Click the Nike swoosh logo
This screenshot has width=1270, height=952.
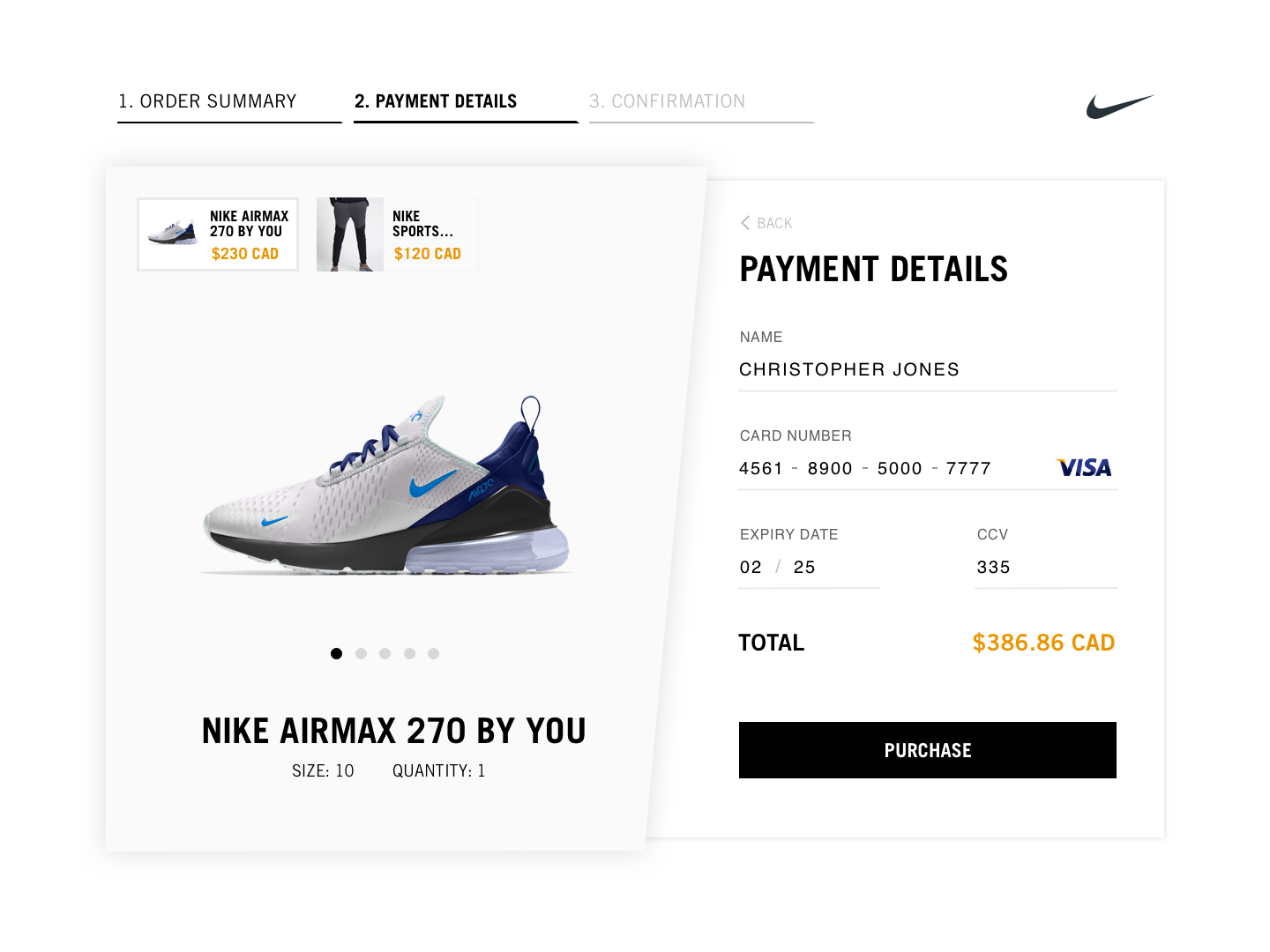tap(1119, 107)
